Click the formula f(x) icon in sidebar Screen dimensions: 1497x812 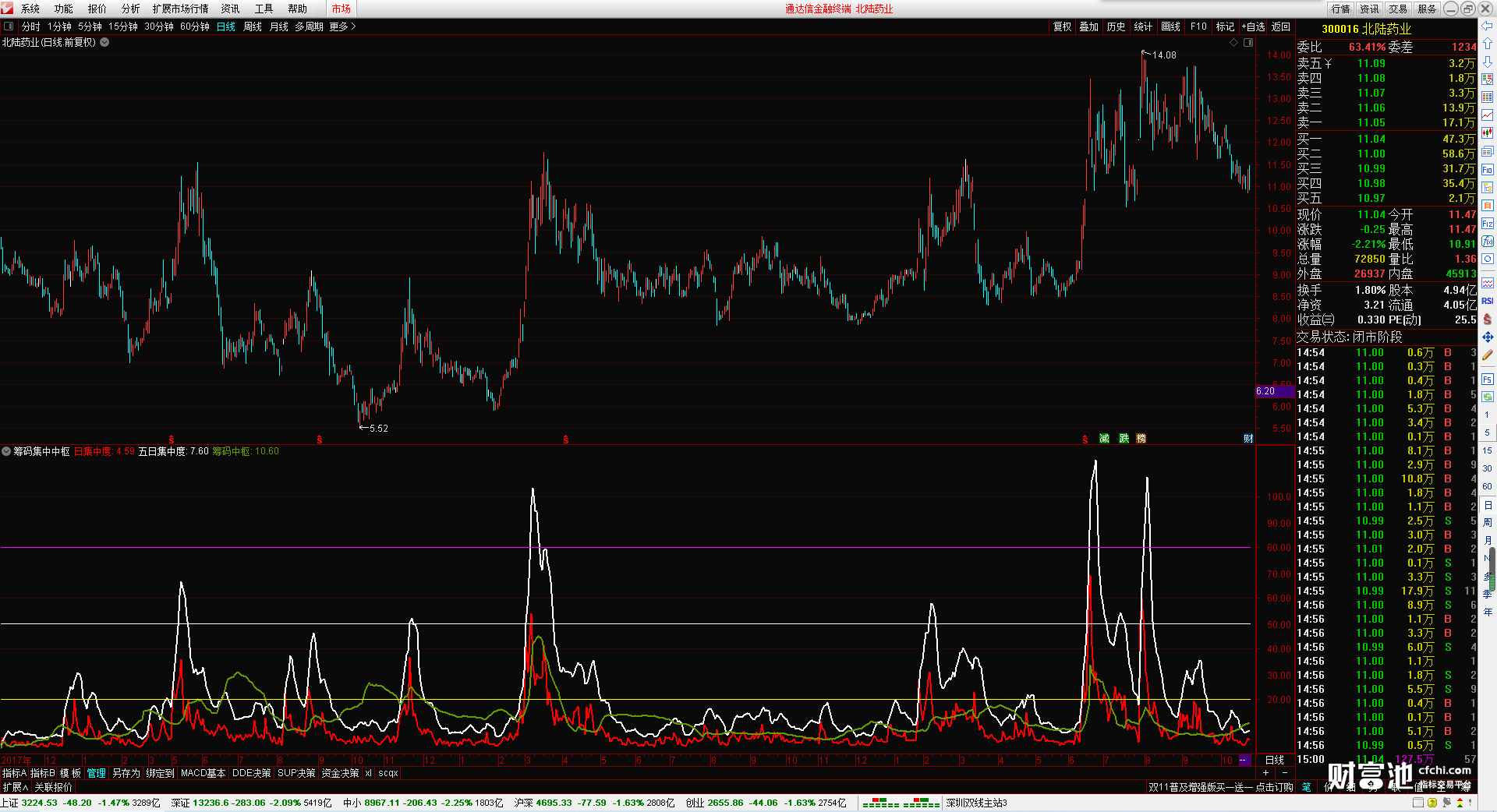click(1488, 242)
